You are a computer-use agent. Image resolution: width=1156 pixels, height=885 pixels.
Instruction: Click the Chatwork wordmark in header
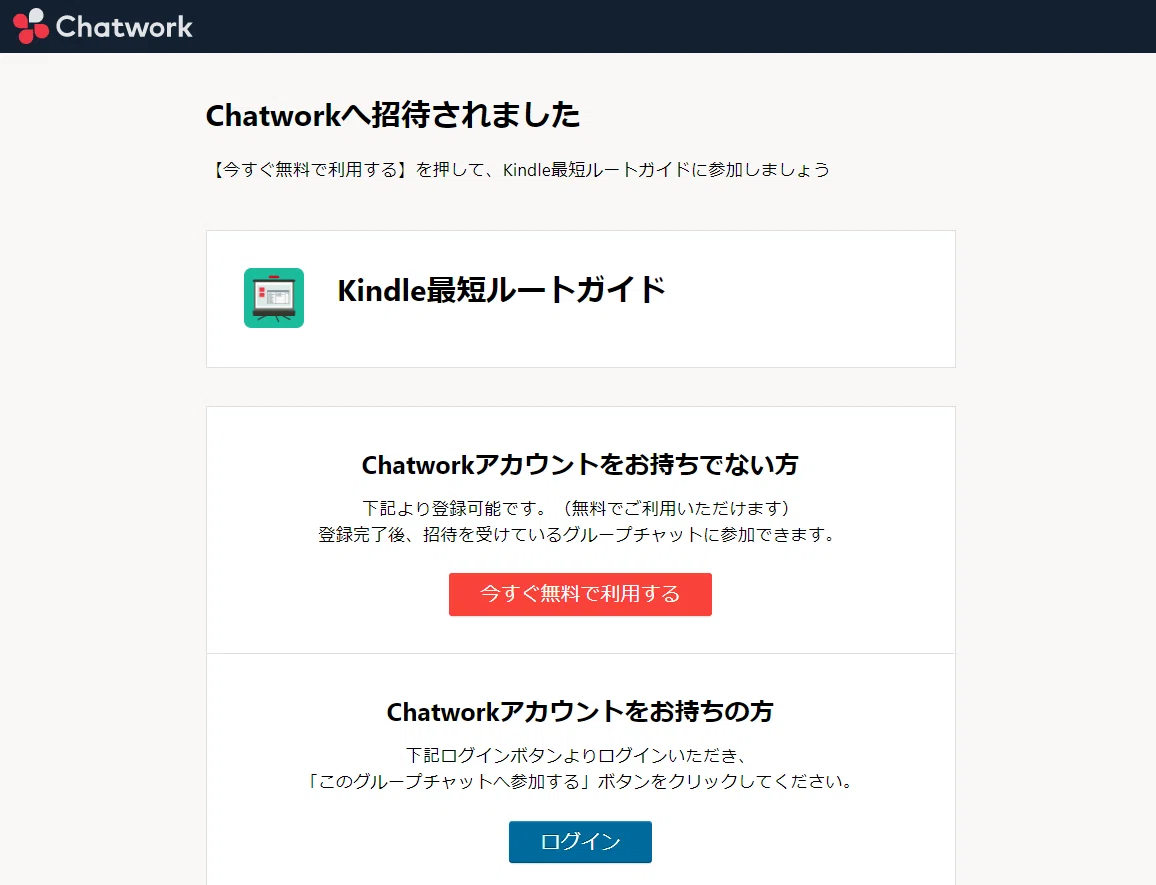point(124,27)
